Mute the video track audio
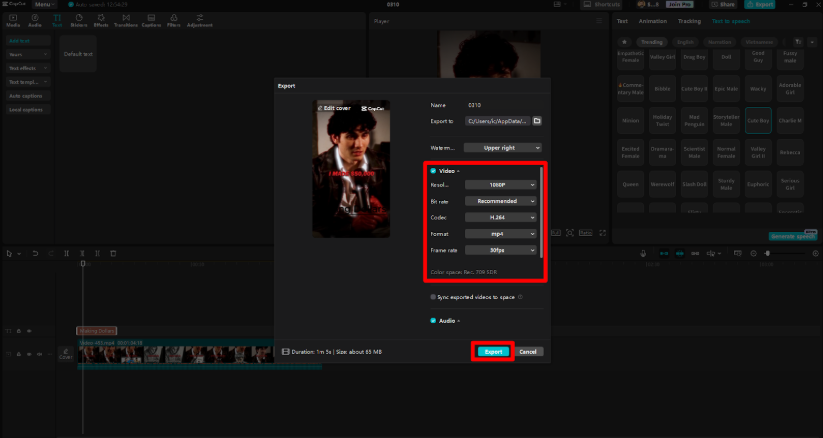 (x=39, y=354)
